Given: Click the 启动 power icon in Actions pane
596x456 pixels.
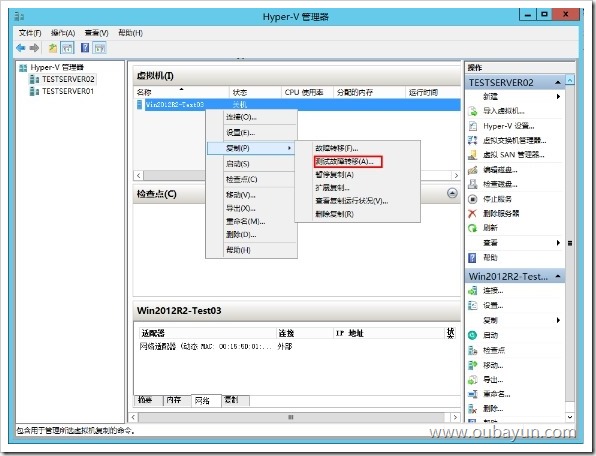Looking at the screenshot, I should tap(472, 335).
